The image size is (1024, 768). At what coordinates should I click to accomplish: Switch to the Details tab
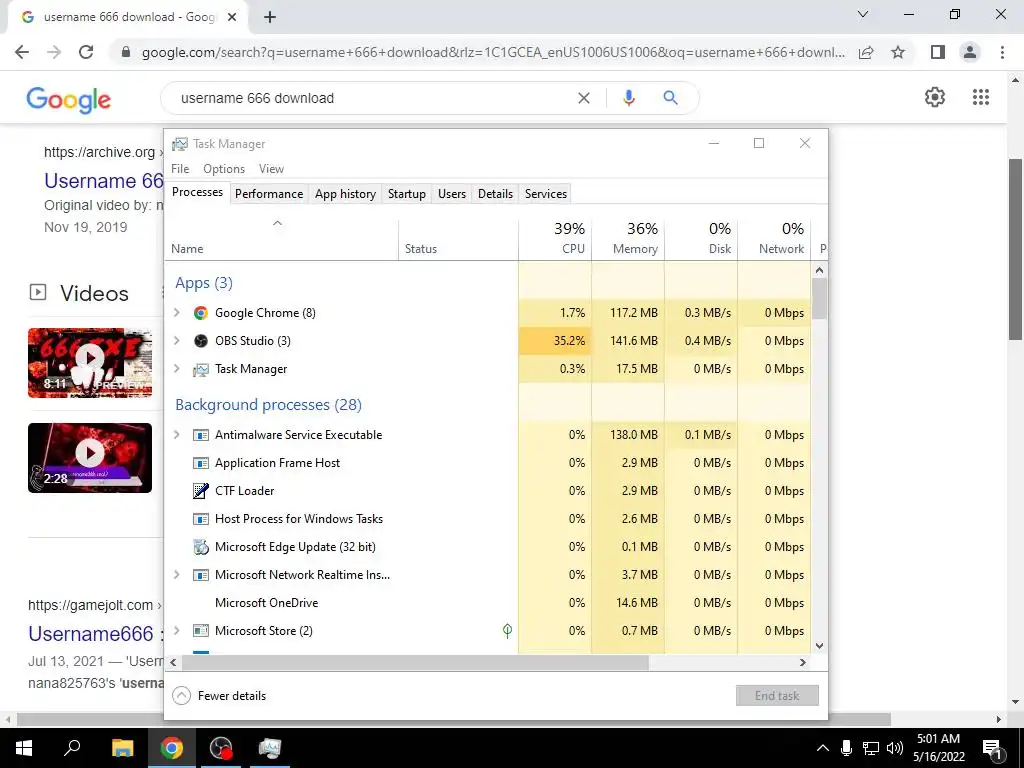point(496,194)
